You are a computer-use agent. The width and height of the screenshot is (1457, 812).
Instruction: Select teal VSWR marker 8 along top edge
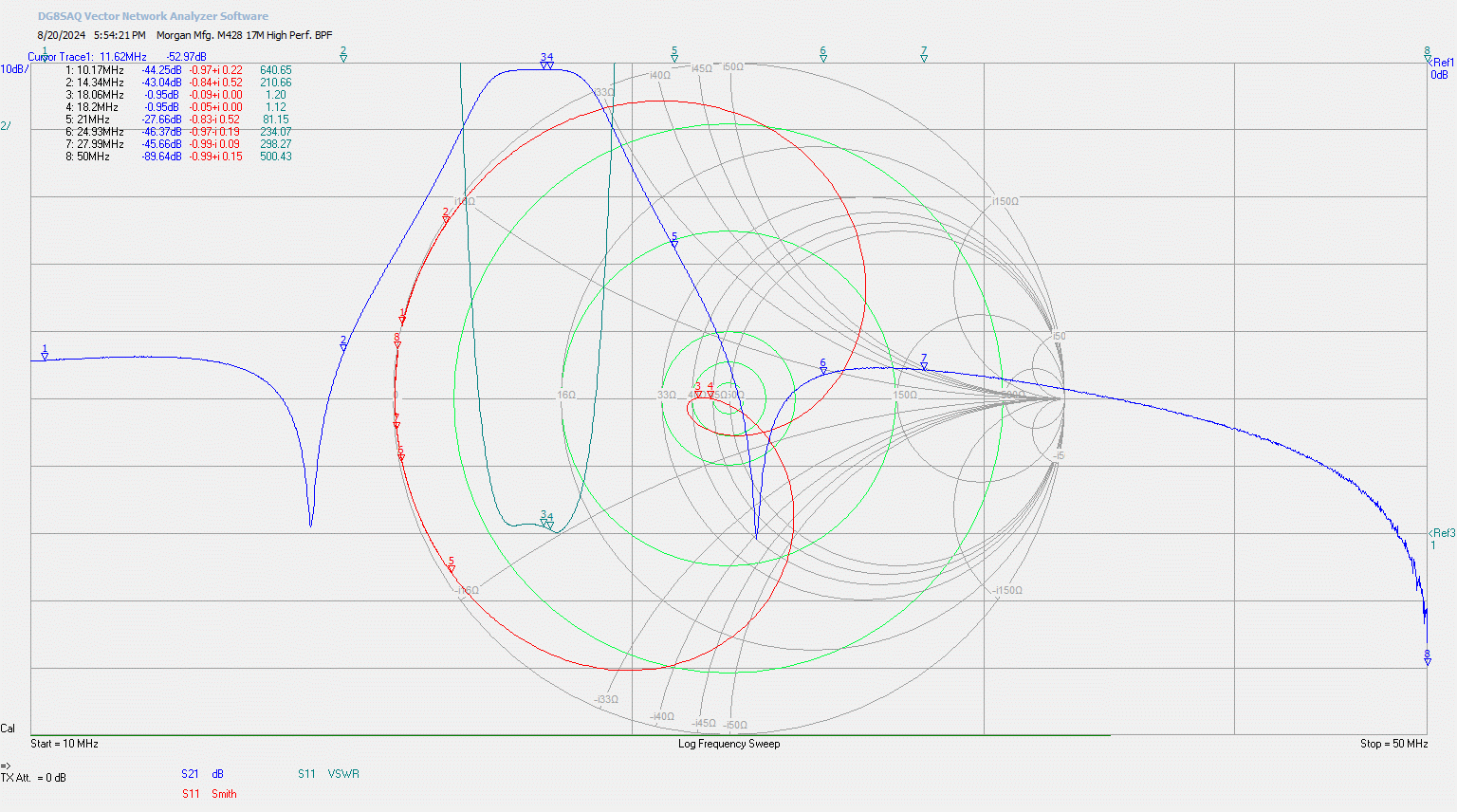1427,54
